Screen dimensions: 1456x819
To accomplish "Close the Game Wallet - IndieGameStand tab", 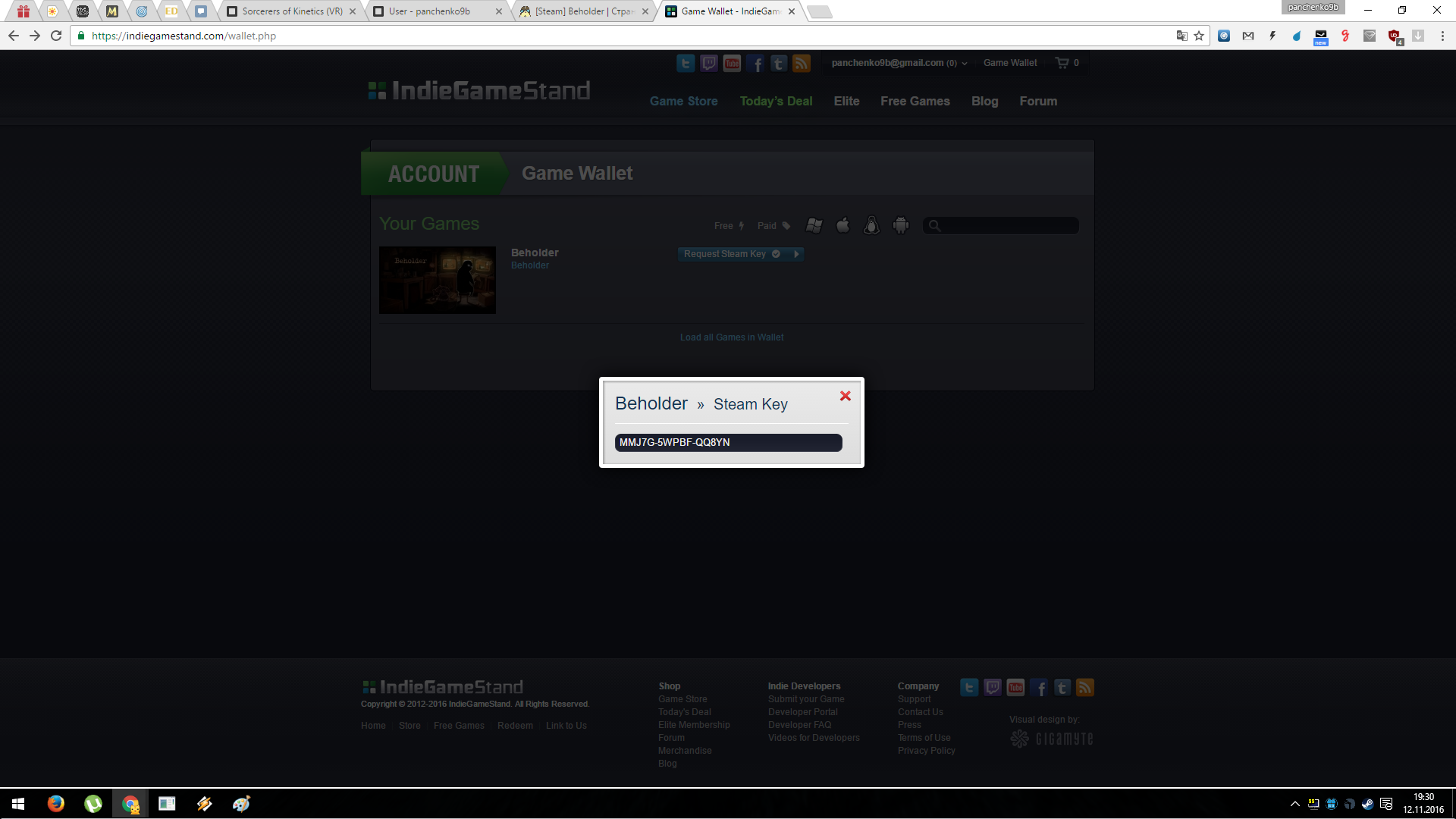I will (792, 11).
